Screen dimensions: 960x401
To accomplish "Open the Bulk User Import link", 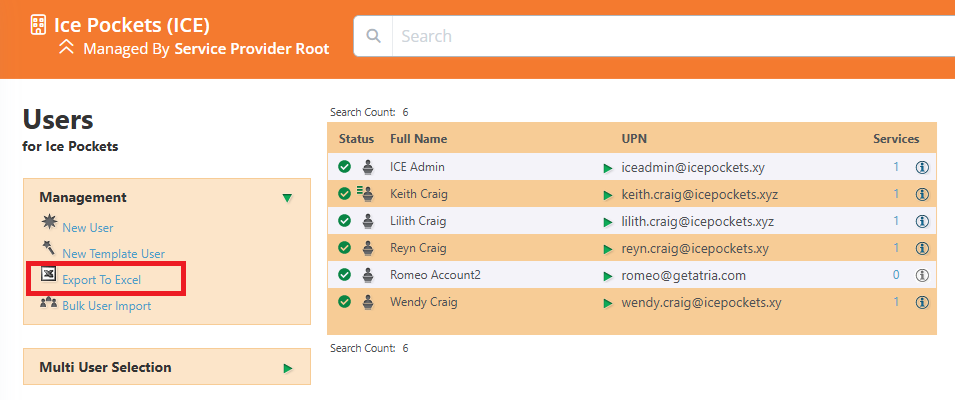I will pos(107,305).
